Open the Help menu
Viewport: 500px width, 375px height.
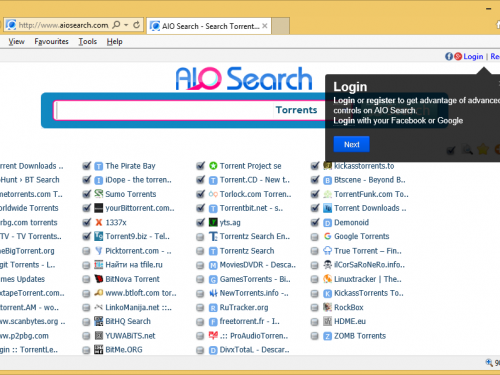click(x=115, y=41)
